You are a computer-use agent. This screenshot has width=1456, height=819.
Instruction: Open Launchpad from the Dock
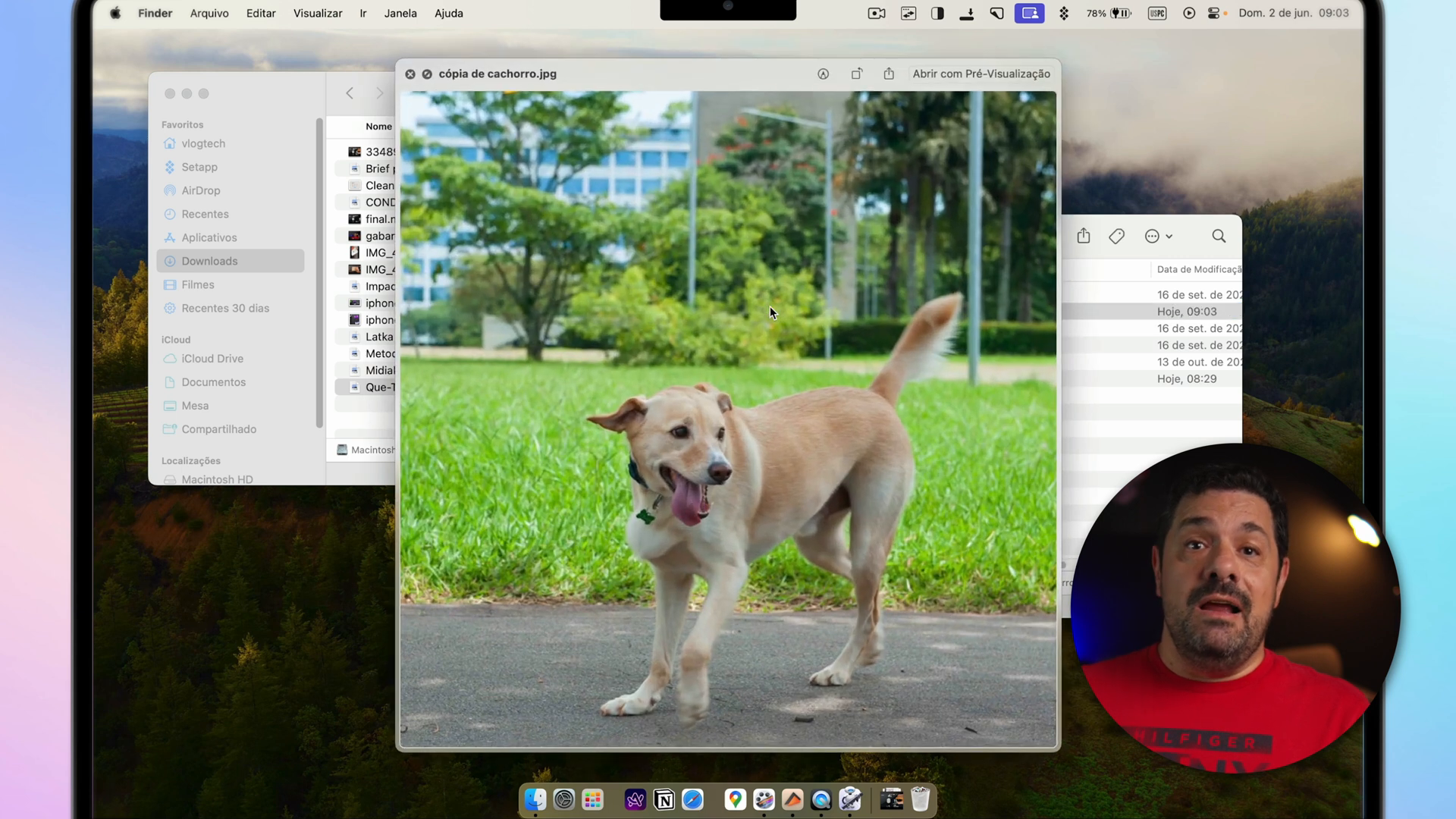[x=593, y=799]
